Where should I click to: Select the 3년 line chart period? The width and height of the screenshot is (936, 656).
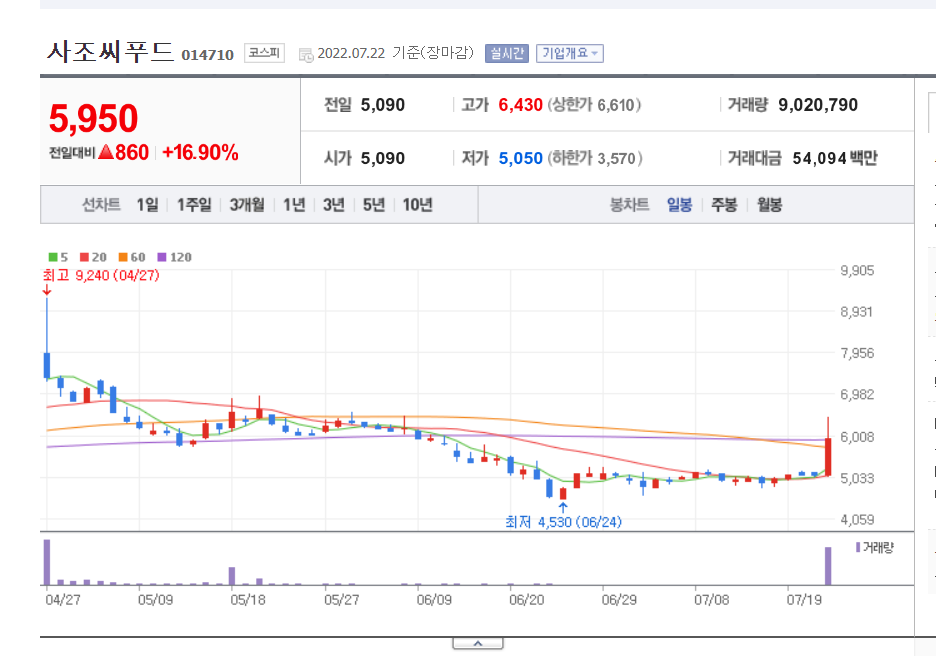(334, 205)
